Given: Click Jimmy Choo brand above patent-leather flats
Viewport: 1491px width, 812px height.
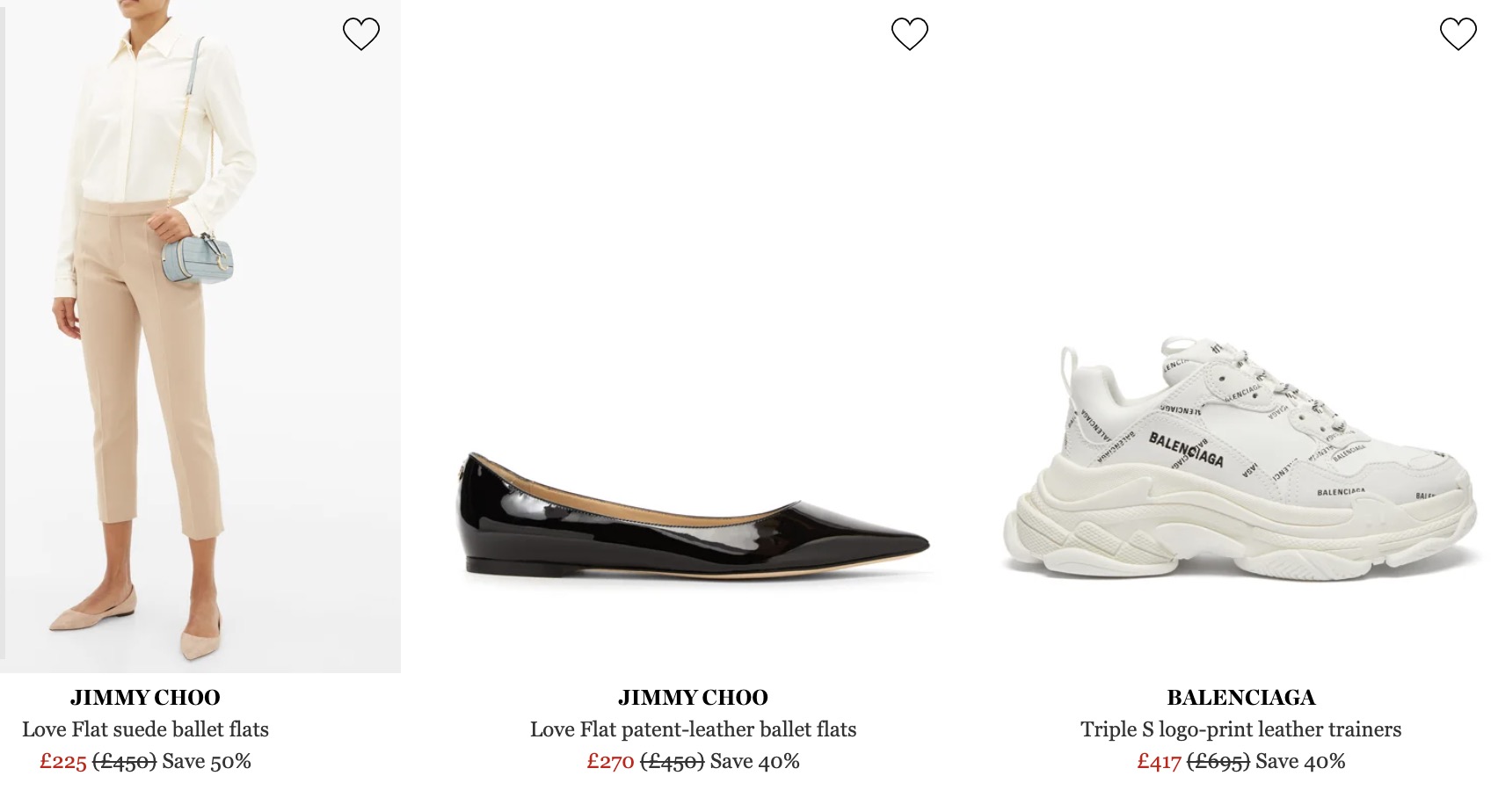Looking at the screenshot, I should pos(693,698).
